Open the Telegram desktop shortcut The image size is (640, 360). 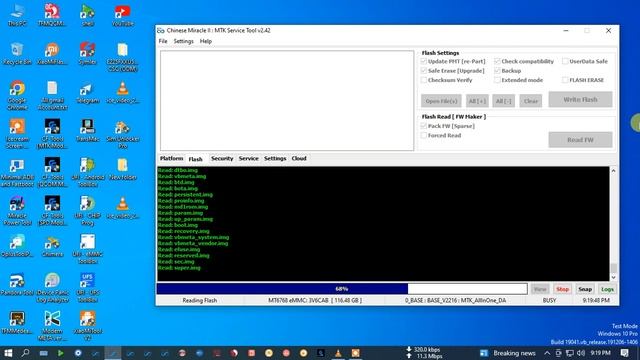tap(87, 93)
